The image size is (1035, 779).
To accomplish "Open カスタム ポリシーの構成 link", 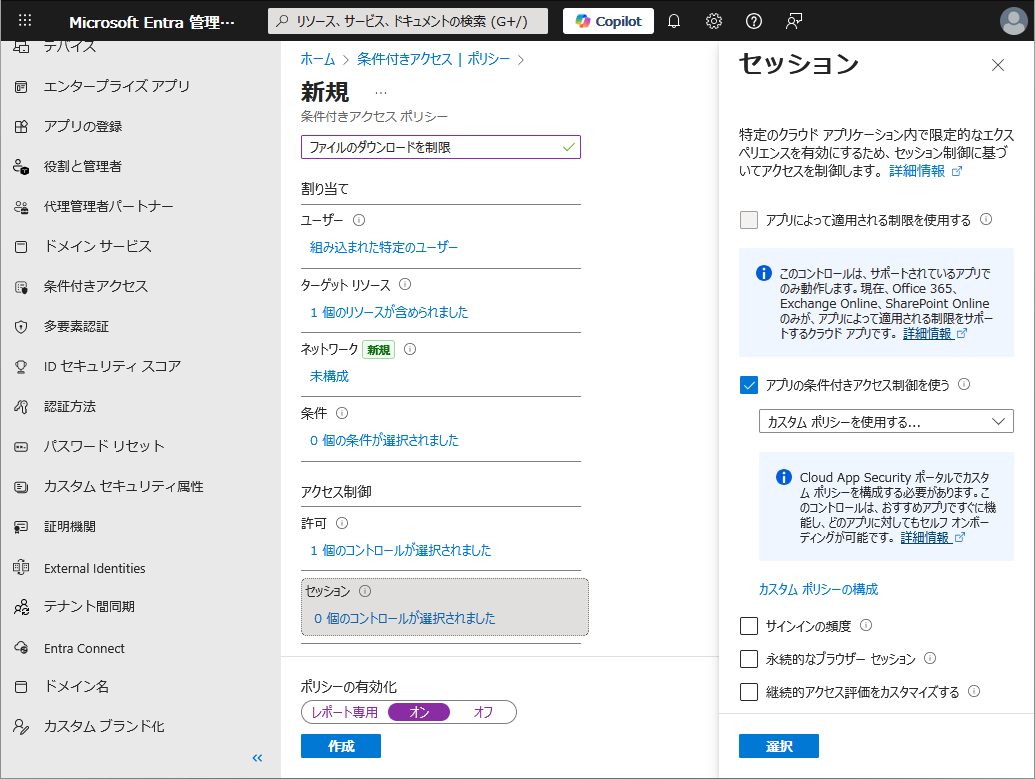I will coord(818,589).
